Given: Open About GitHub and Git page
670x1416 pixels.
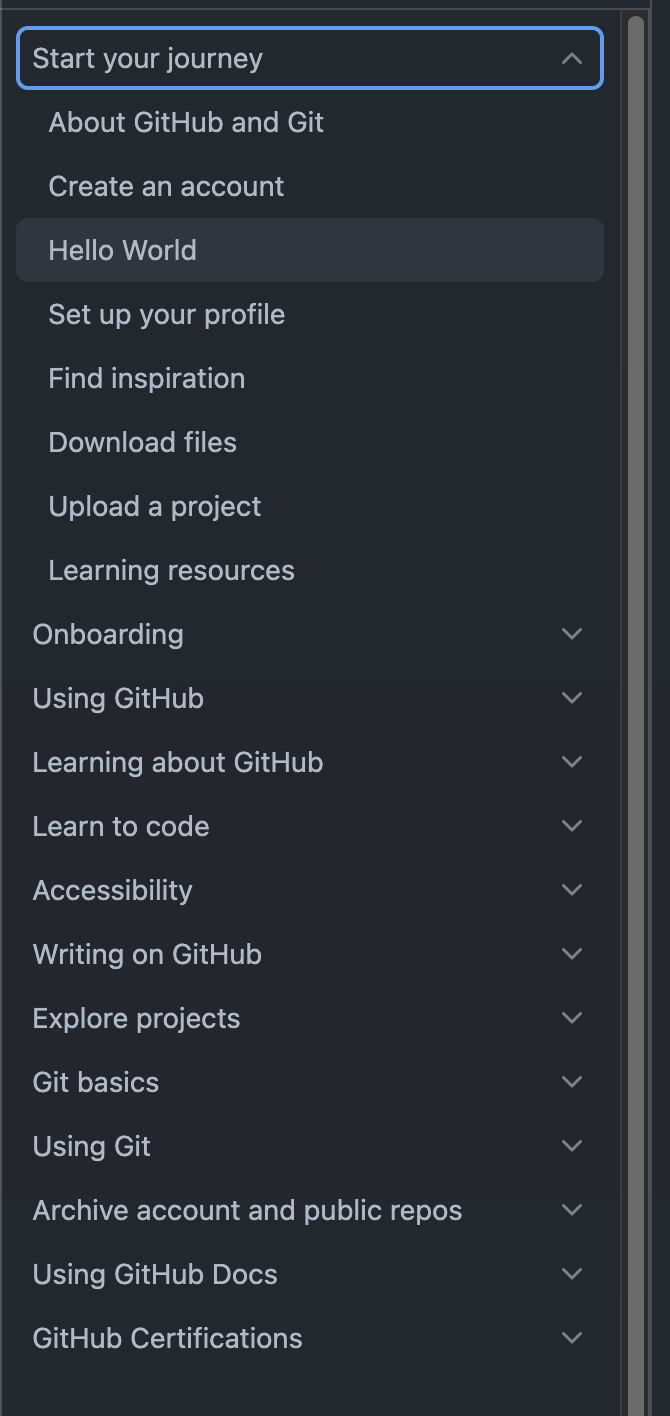Looking at the screenshot, I should pos(186,123).
